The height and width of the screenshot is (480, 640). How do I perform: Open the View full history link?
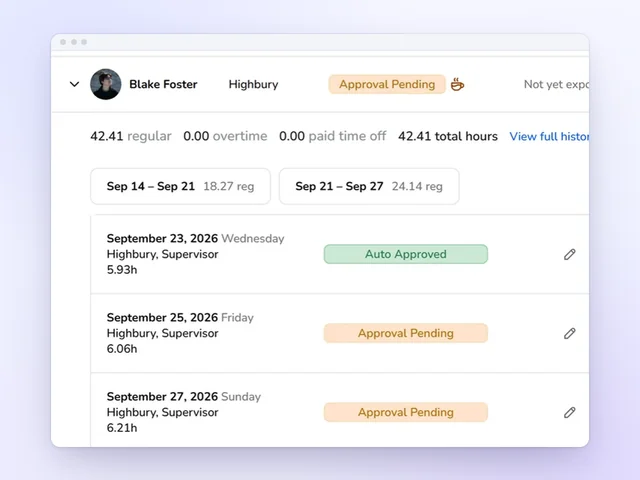pyautogui.click(x=549, y=136)
